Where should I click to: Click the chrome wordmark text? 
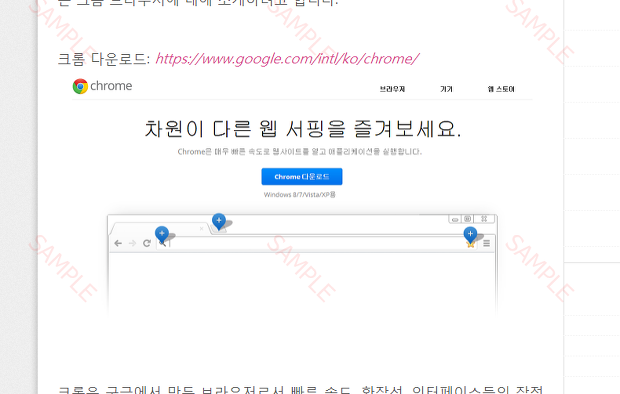(111, 86)
